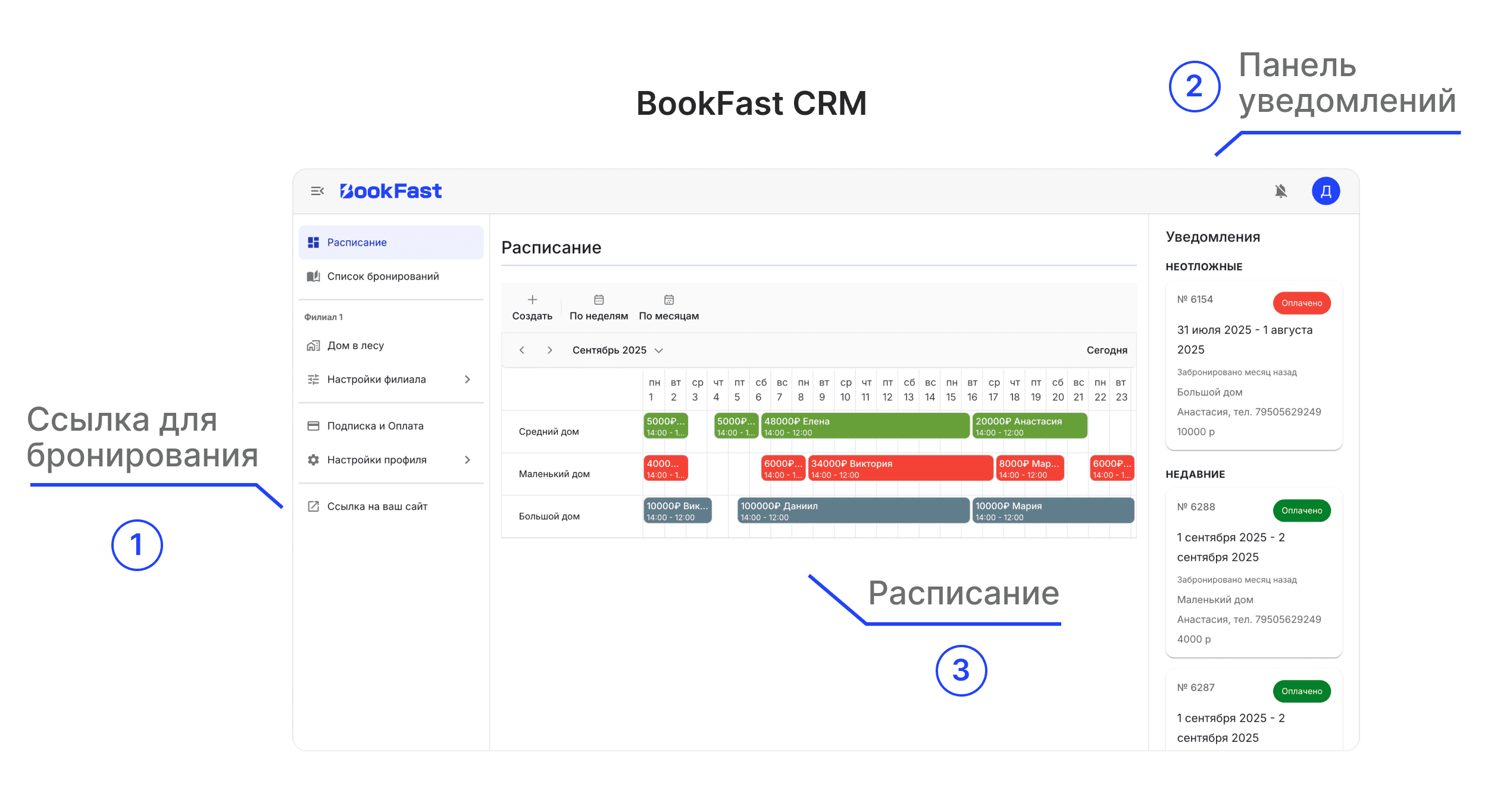Open notification card № 6154

point(1253,365)
